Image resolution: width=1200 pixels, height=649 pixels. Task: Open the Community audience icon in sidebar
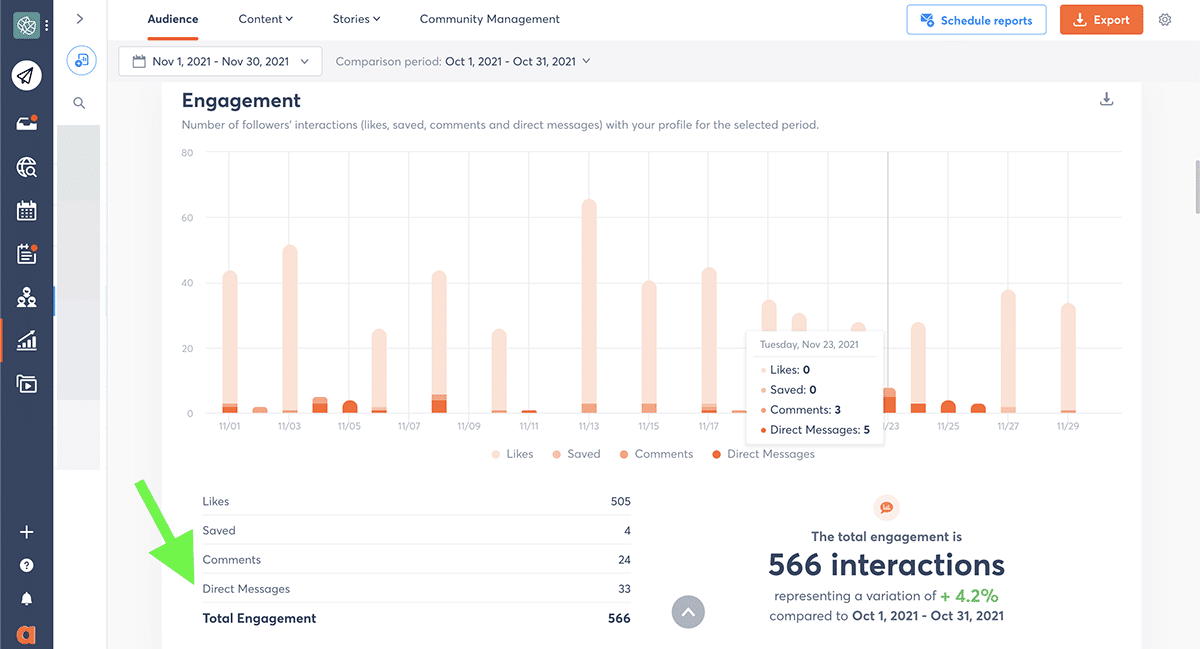[x=26, y=296]
